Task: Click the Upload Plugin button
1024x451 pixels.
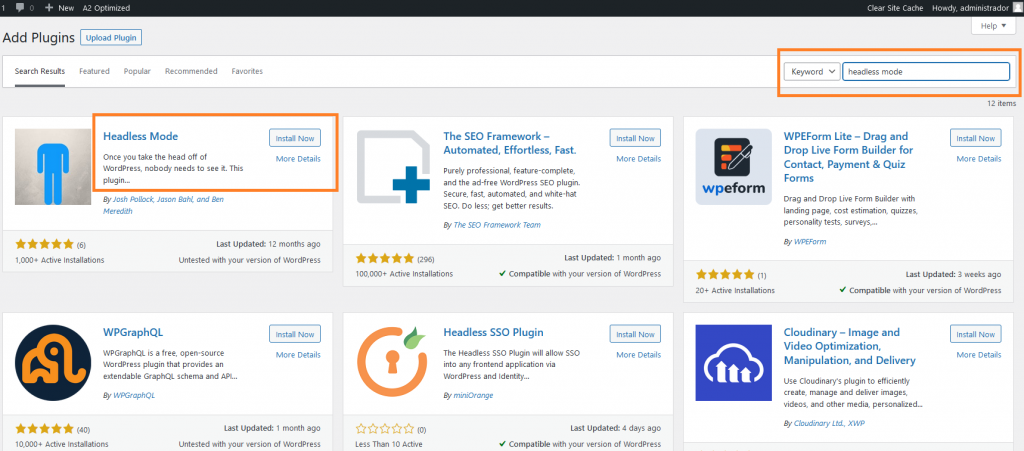Action: pos(111,38)
